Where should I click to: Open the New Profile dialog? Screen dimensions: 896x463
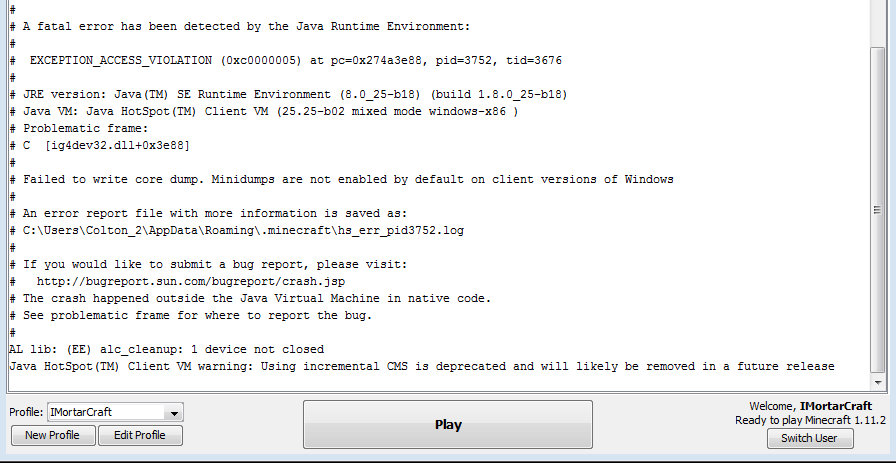pos(52,435)
